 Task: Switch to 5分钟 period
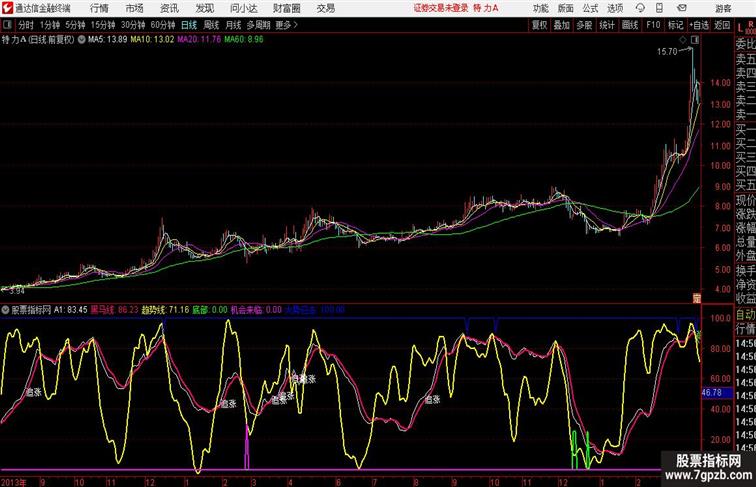tap(75, 25)
